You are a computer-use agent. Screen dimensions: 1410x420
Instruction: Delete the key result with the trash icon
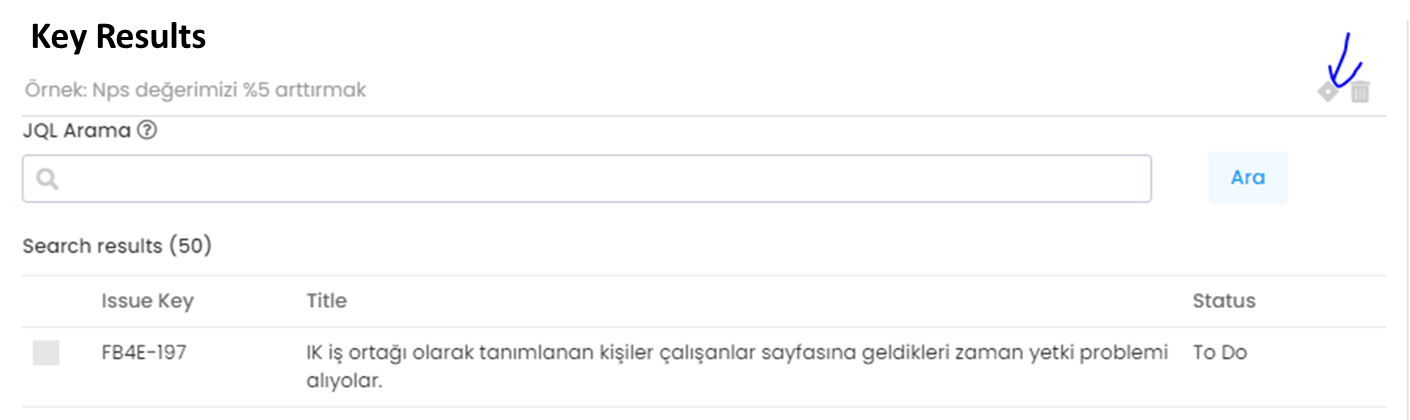click(1360, 92)
